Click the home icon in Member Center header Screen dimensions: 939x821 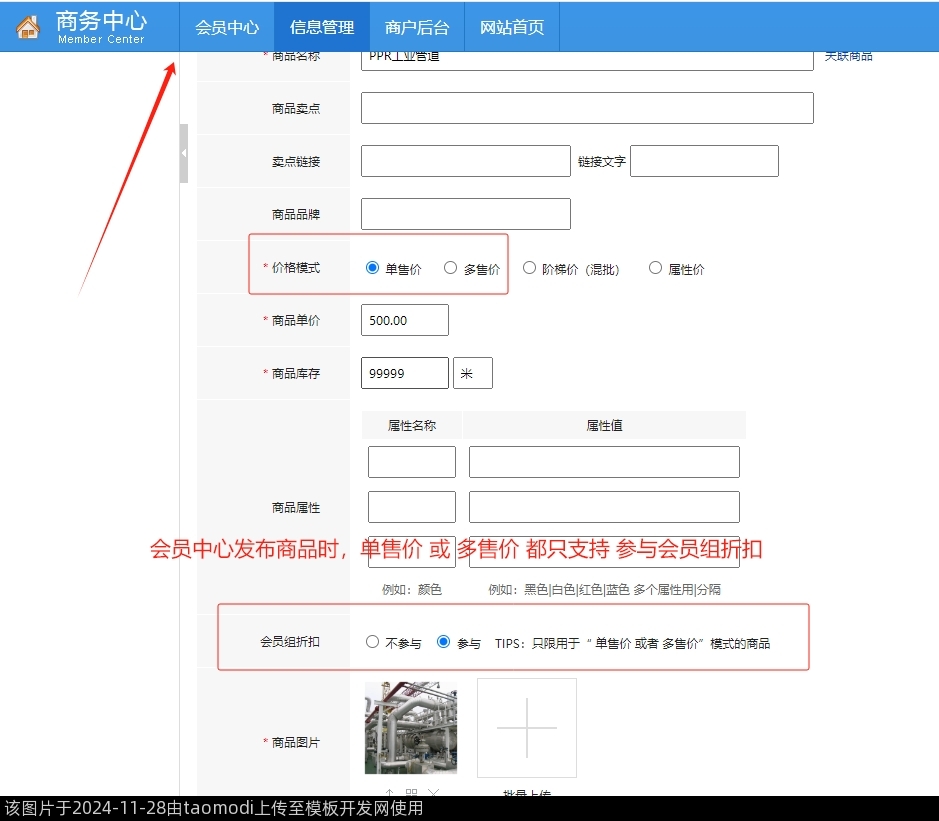click(x=28, y=27)
